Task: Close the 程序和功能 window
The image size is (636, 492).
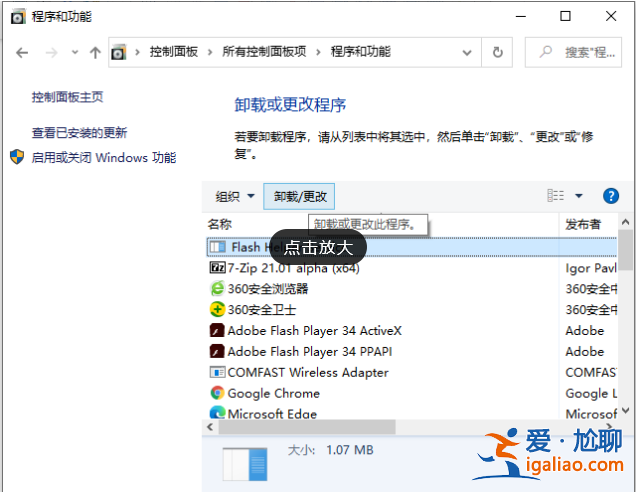Action: (x=611, y=16)
